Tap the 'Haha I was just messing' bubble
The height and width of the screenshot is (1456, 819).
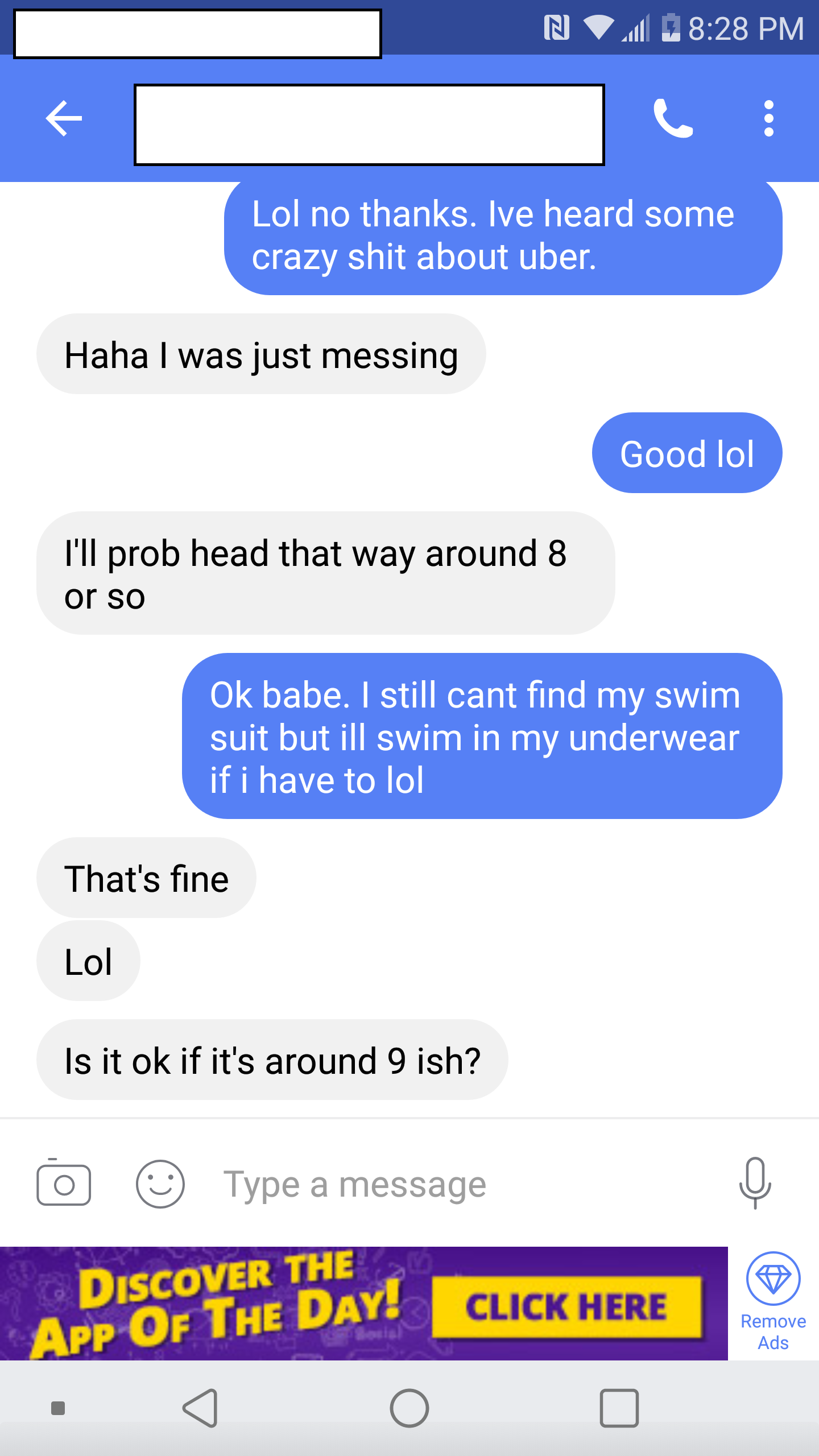pos(261,354)
